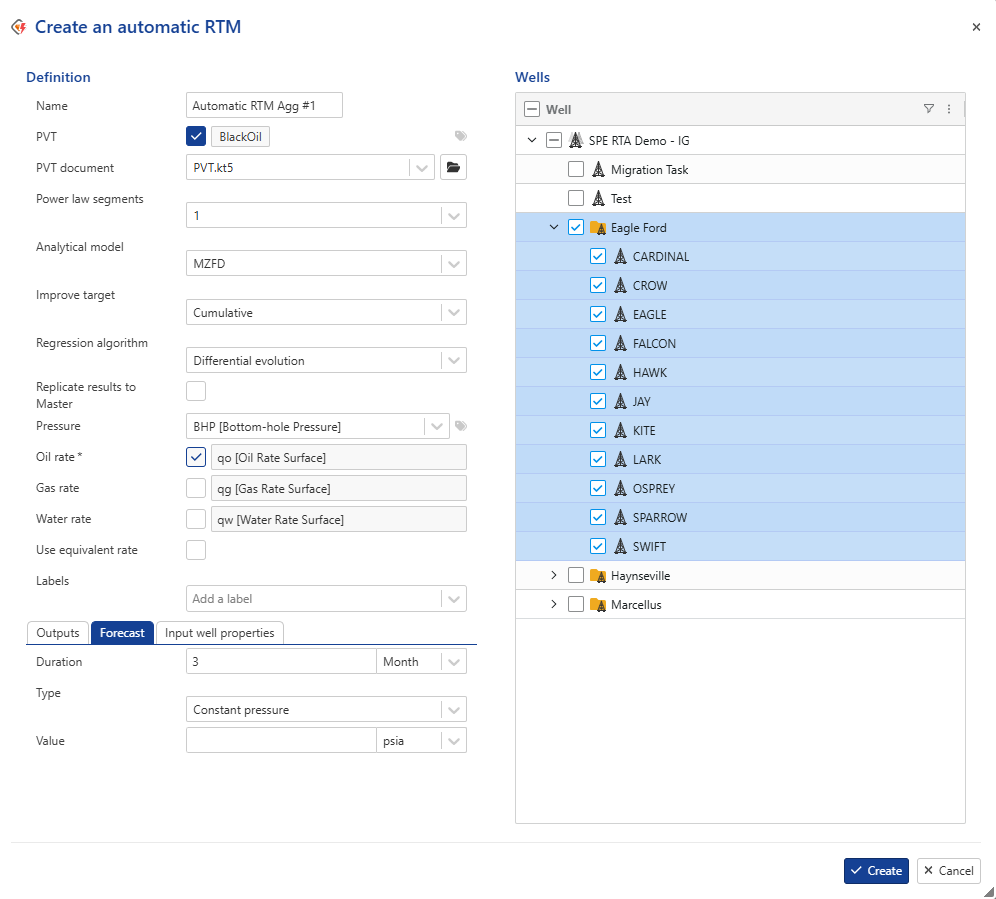The image size is (996, 899).
Task: Check the Use equivalent rate checkbox
Action: (x=196, y=550)
